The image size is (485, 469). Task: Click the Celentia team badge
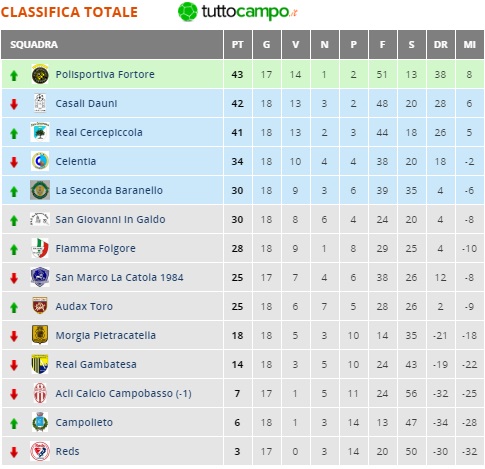coord(40,161)
